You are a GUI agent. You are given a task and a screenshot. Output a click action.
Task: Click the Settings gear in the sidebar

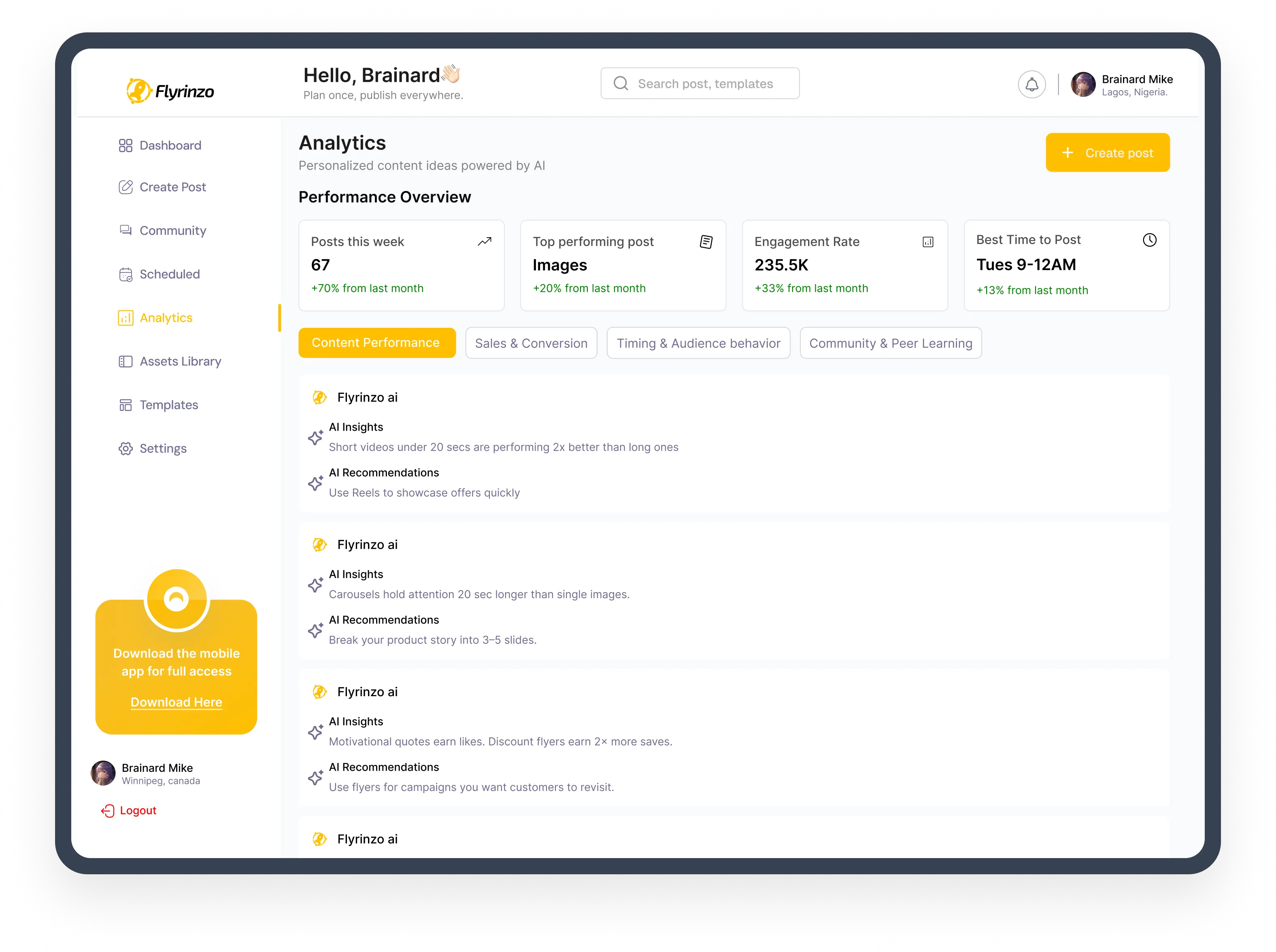click(x=125, y=448)
